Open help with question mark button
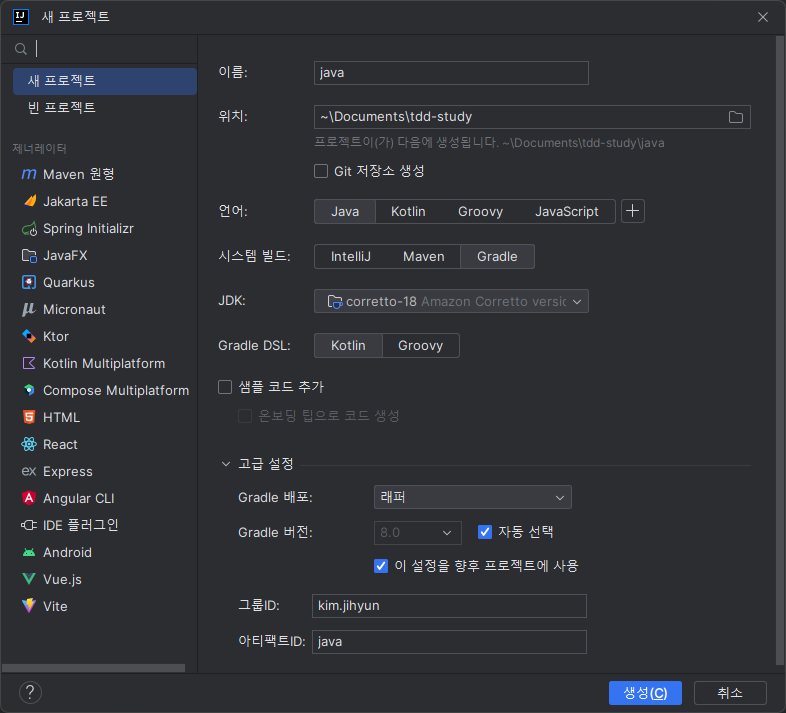The image size is (786, 713). tap(30, 692)
